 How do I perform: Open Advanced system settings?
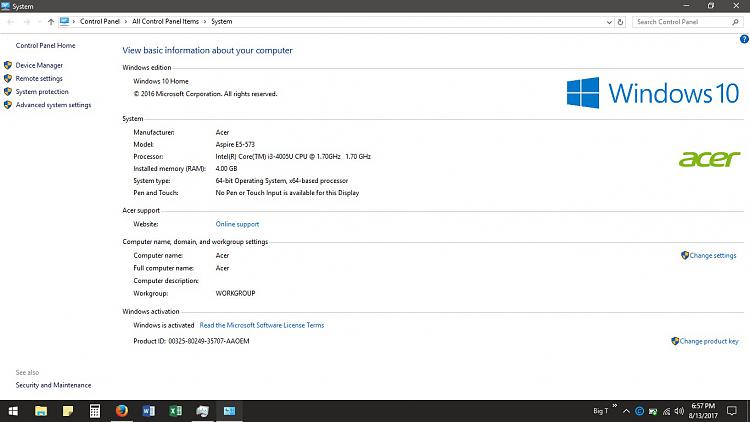coord(53,105)
